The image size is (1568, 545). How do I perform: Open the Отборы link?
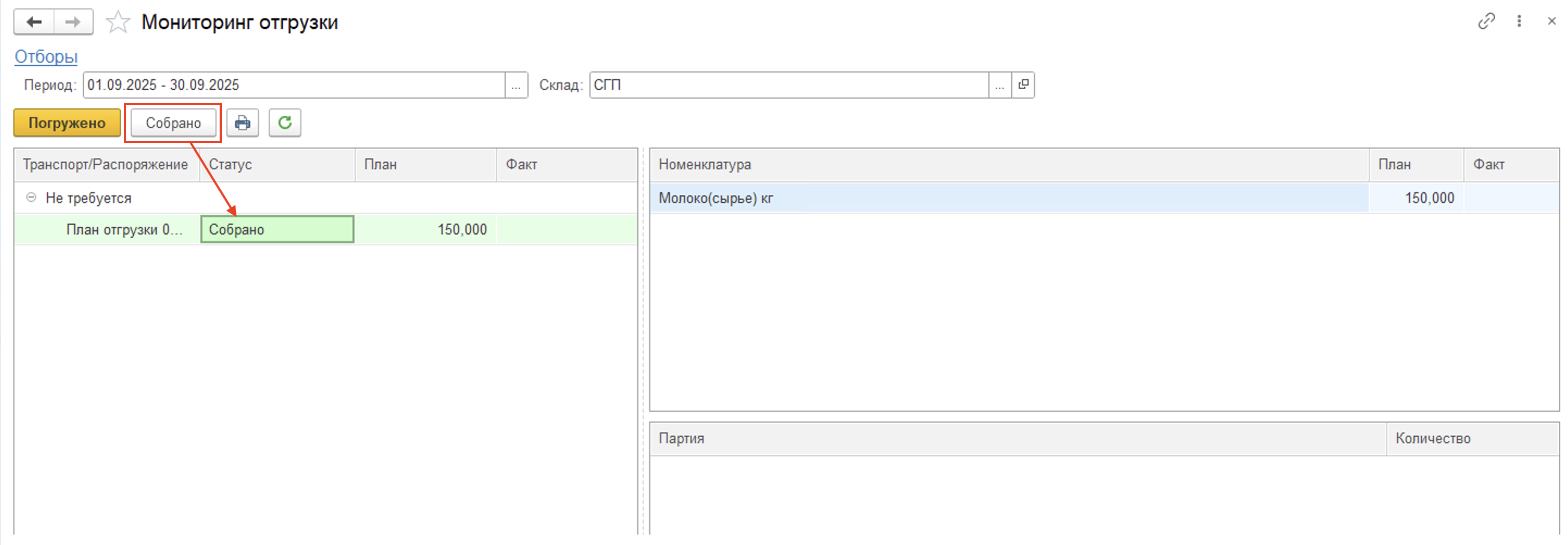46,57
